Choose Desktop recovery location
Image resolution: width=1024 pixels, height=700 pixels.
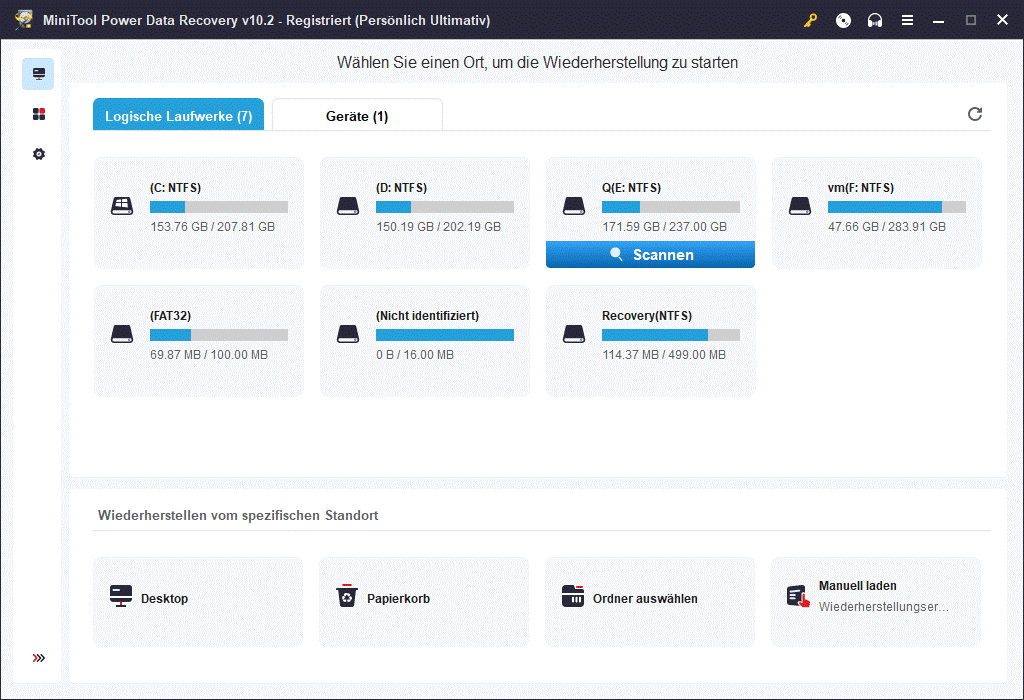click(x=198, y=602)
